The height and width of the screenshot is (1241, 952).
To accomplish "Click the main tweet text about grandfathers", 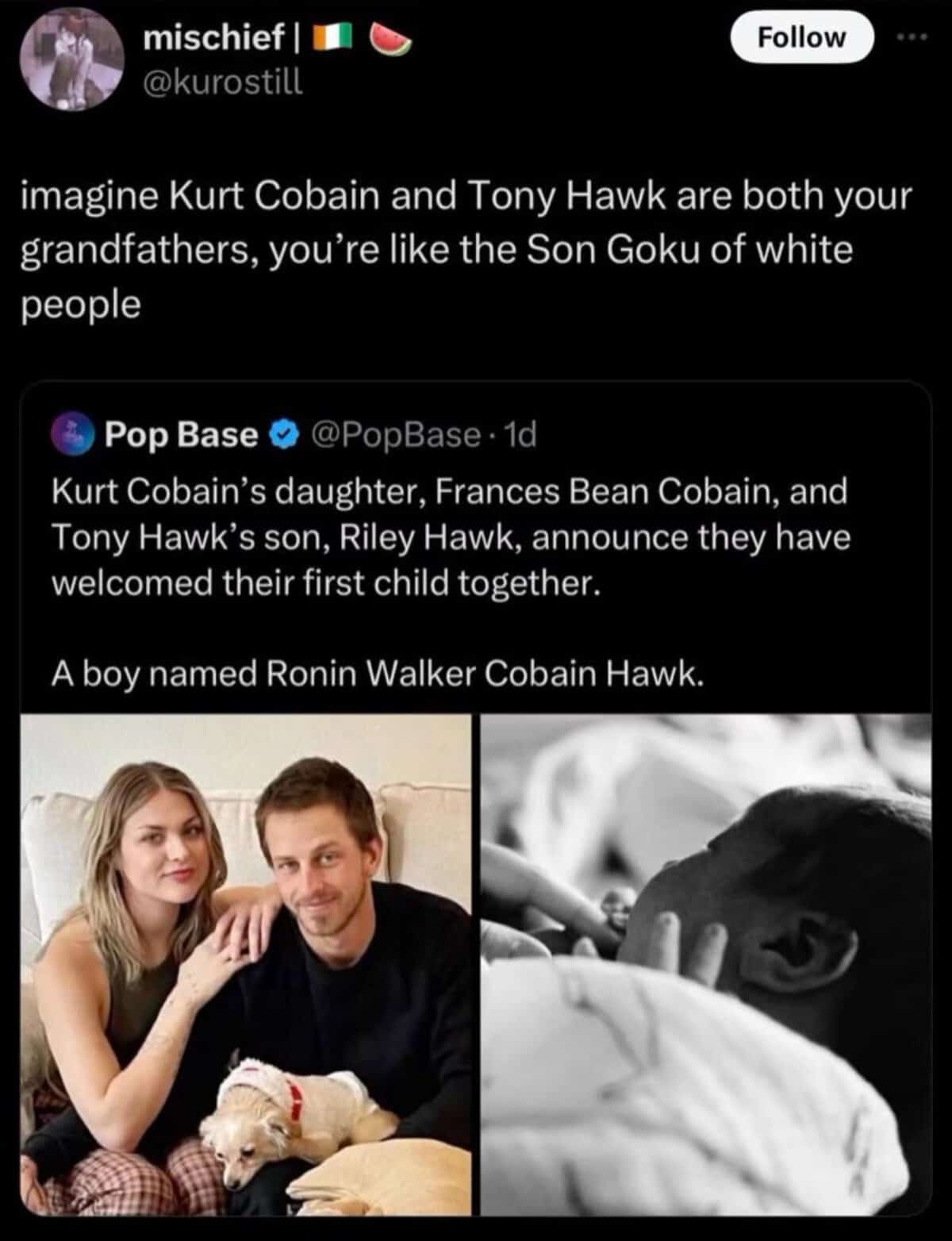I will 466,249.
